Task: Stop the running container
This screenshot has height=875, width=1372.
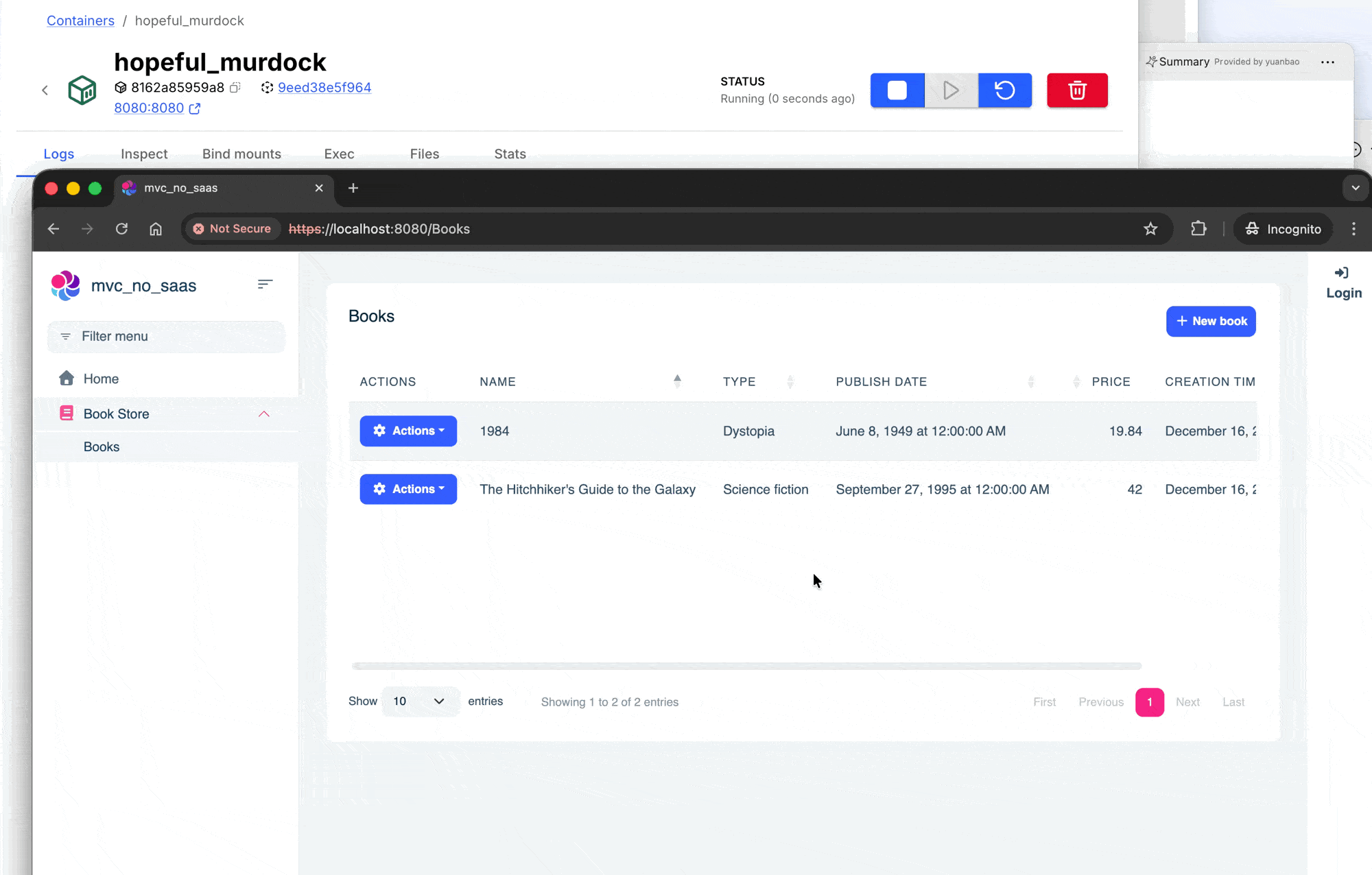Action: point(897,90)
